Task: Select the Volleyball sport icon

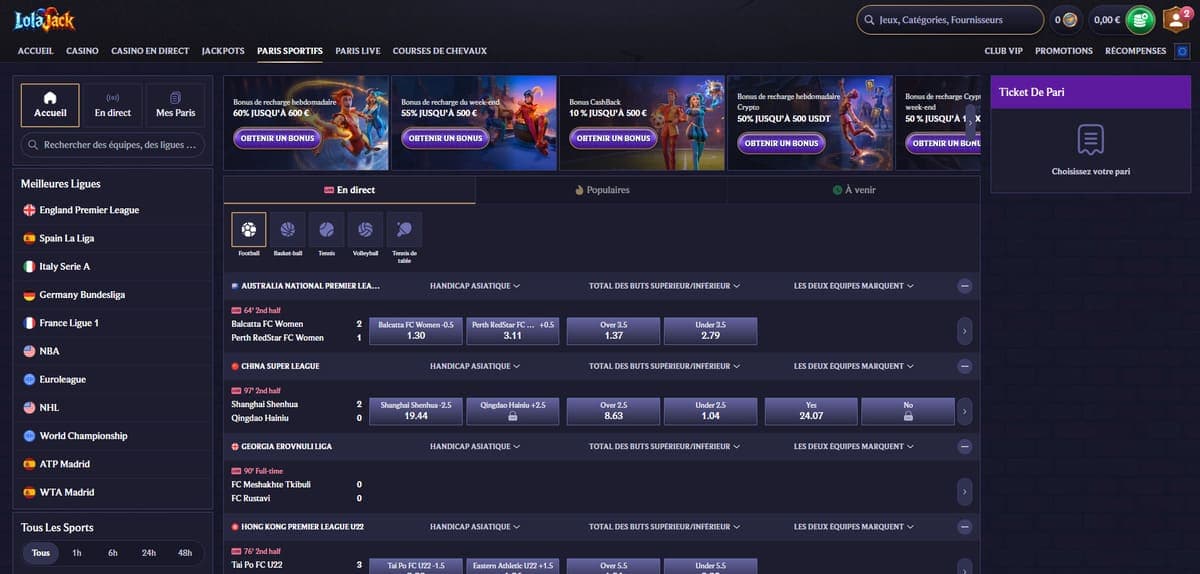Action: pos(365,230)
